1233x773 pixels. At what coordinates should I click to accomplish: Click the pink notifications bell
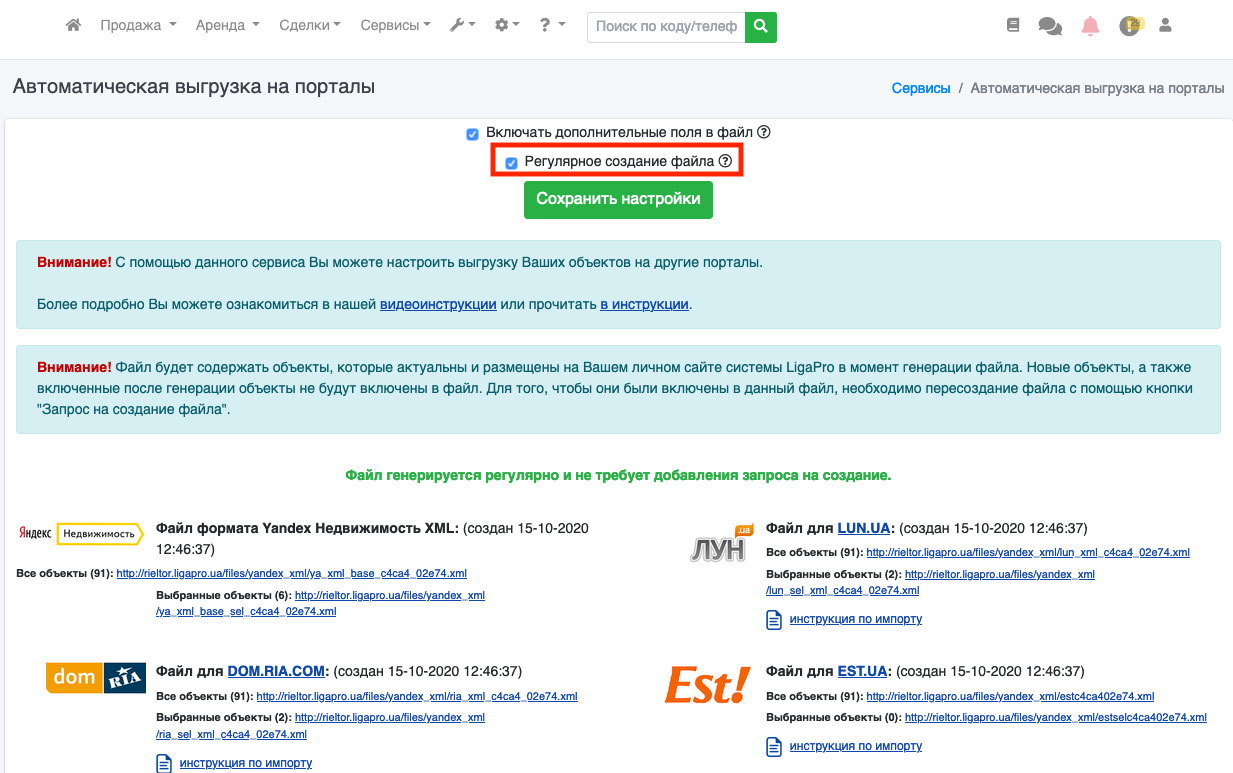click(1090, 27)
